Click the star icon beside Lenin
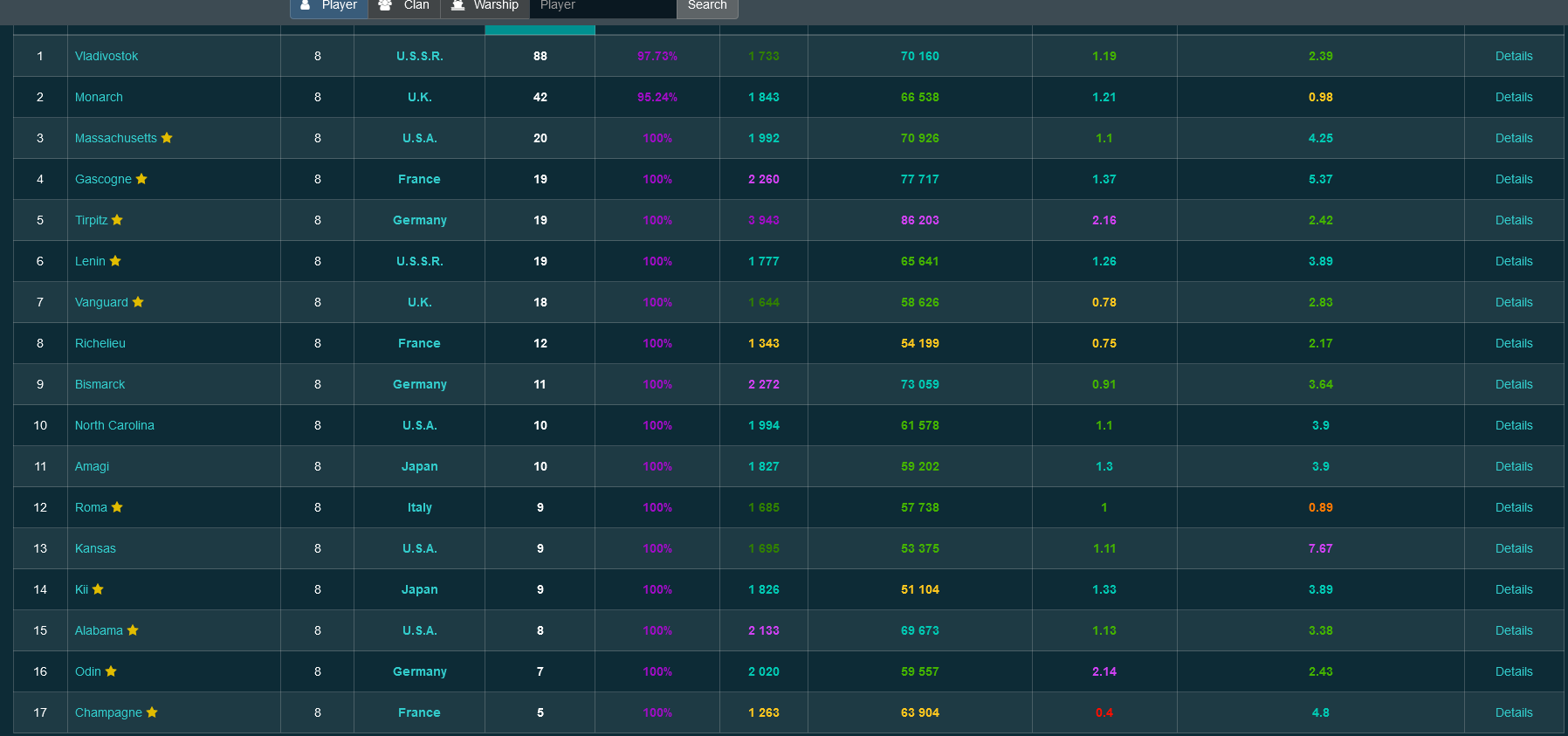 [115, 261]
